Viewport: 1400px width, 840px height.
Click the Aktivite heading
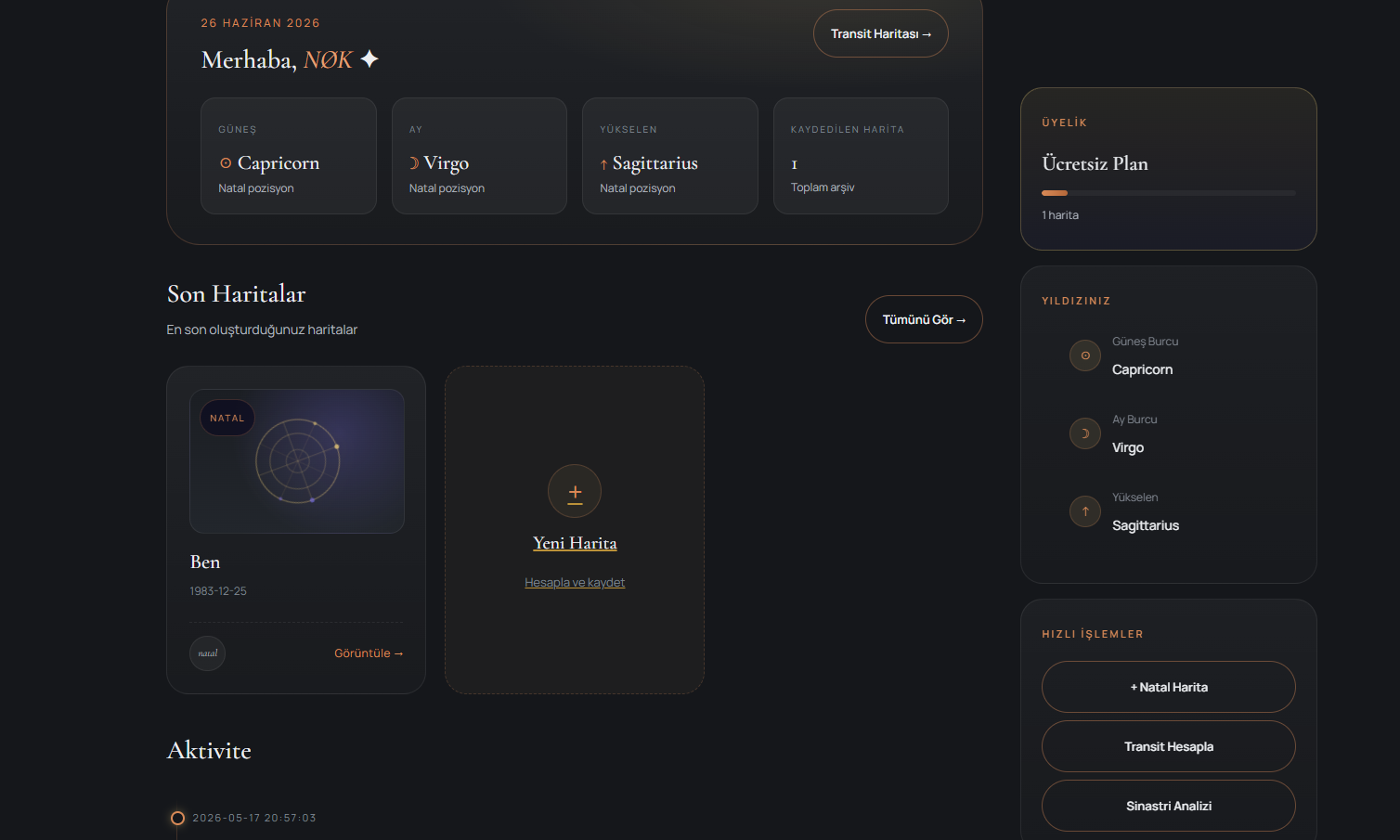coord(209,750)
